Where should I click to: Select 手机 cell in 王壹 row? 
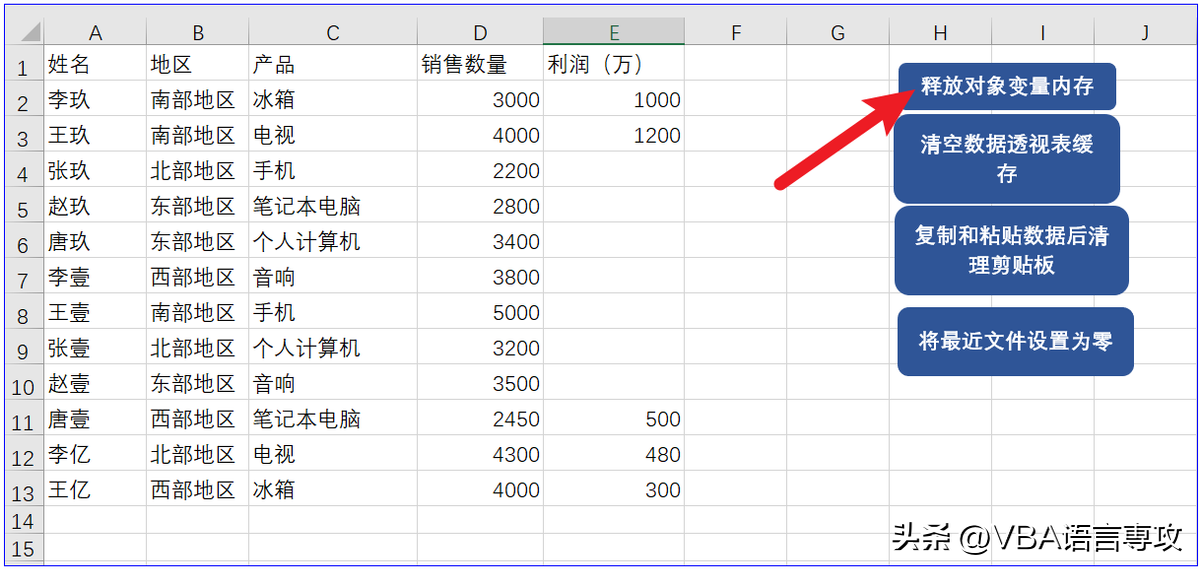click(333, 313)
